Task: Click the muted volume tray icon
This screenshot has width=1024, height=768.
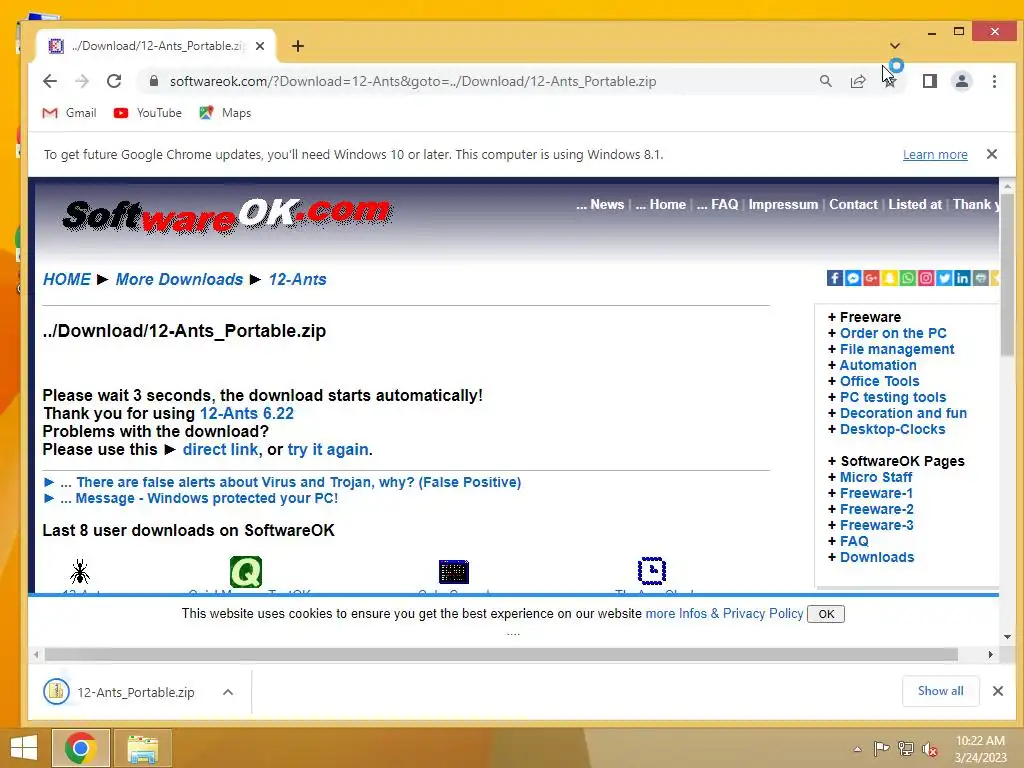Action: click(929, 748)
